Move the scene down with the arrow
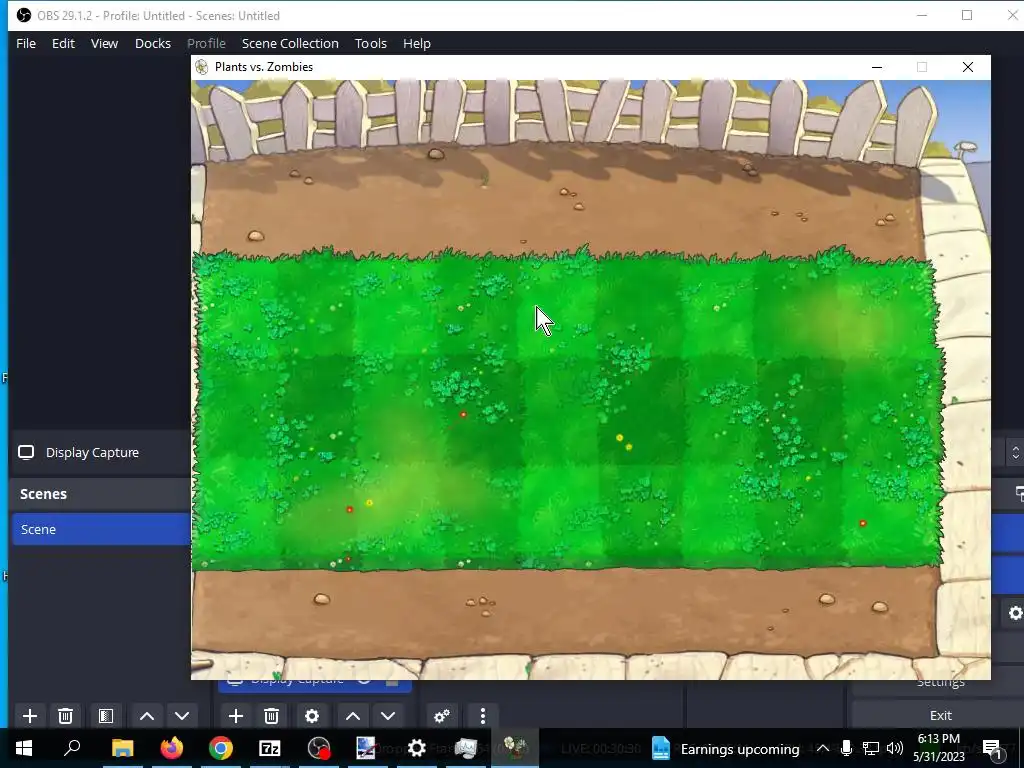The width and height of the screenshot is (1024, 768). pos(182,716)
